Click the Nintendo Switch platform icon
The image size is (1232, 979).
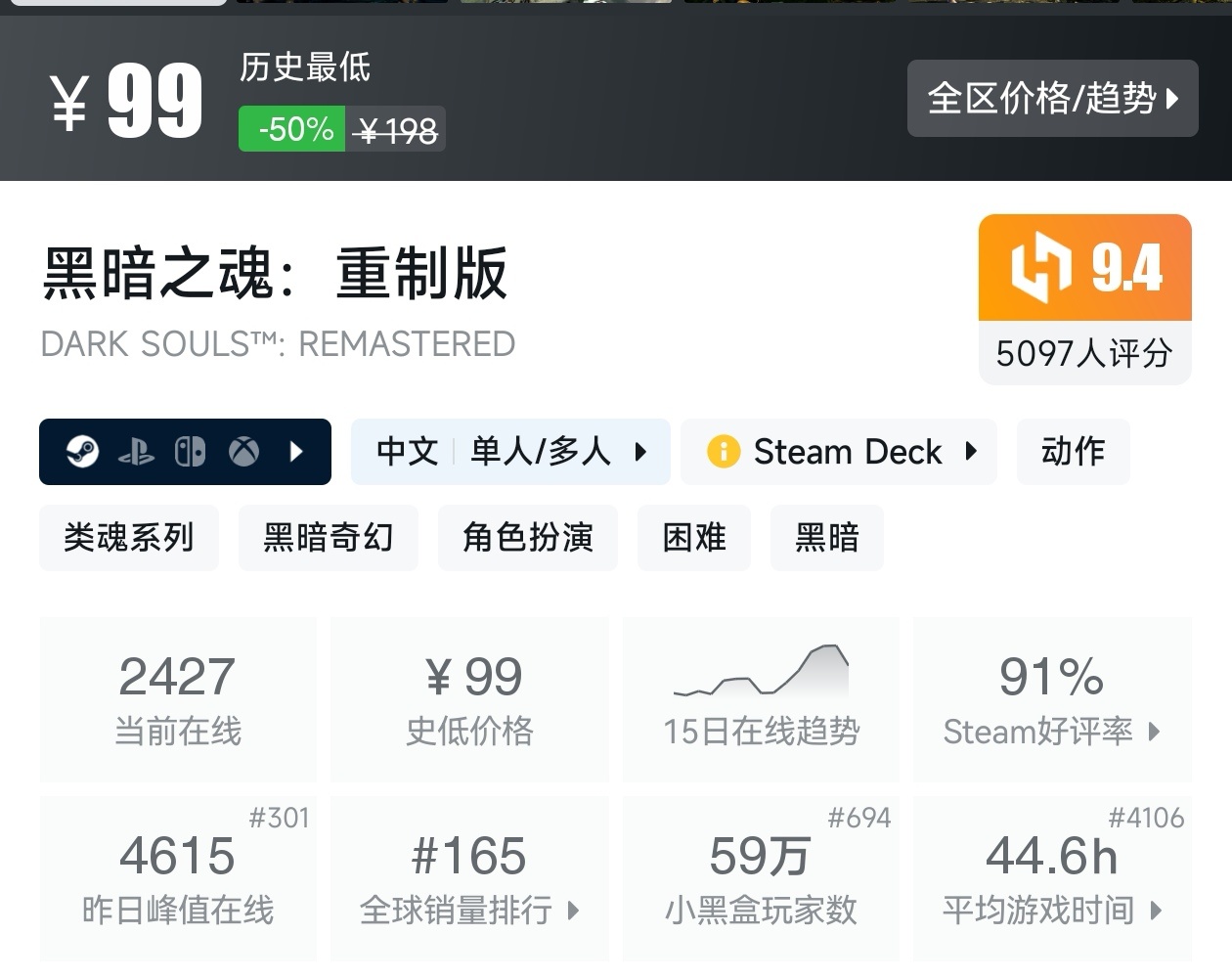(190, 452)
